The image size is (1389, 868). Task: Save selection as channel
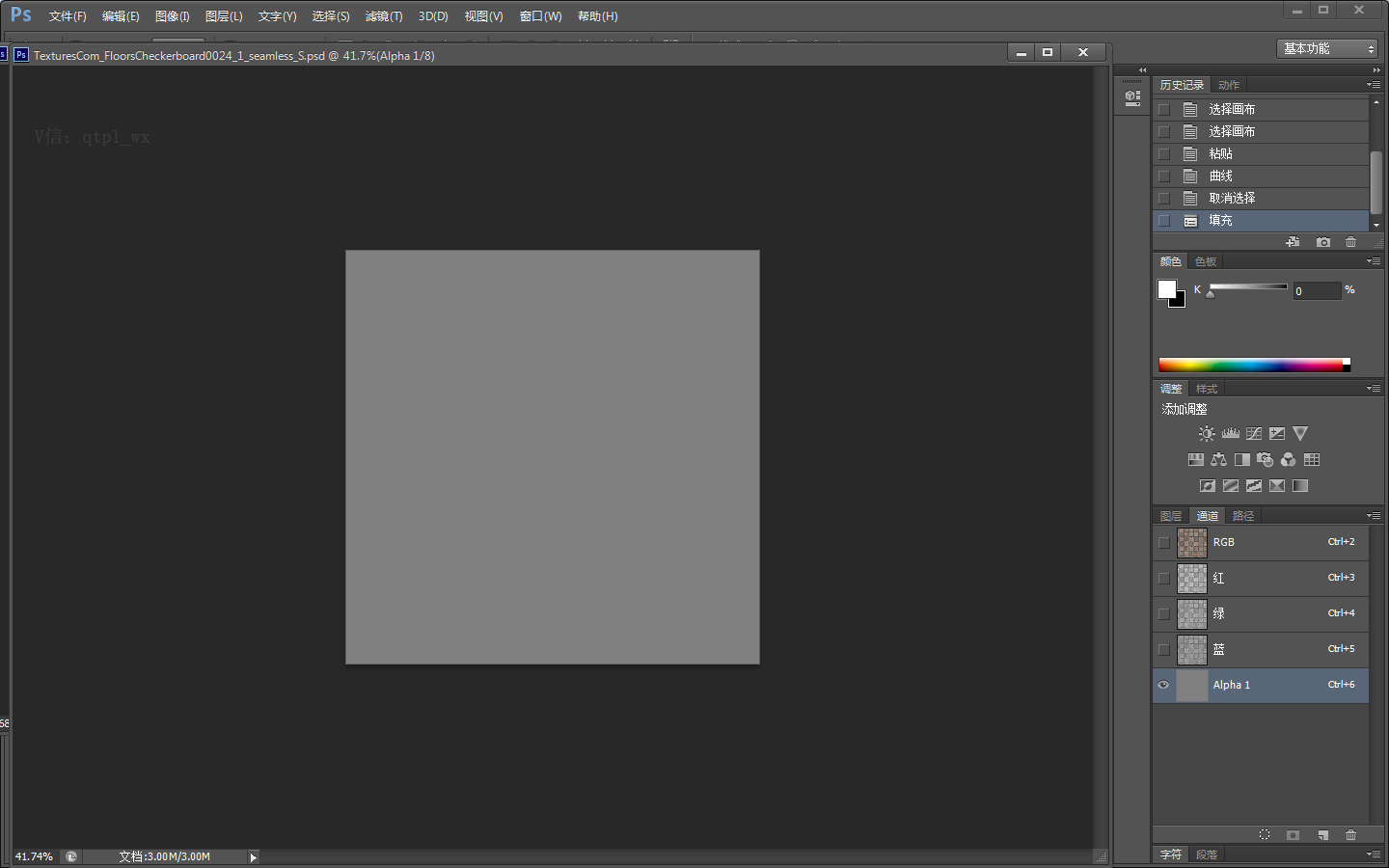1294,835
